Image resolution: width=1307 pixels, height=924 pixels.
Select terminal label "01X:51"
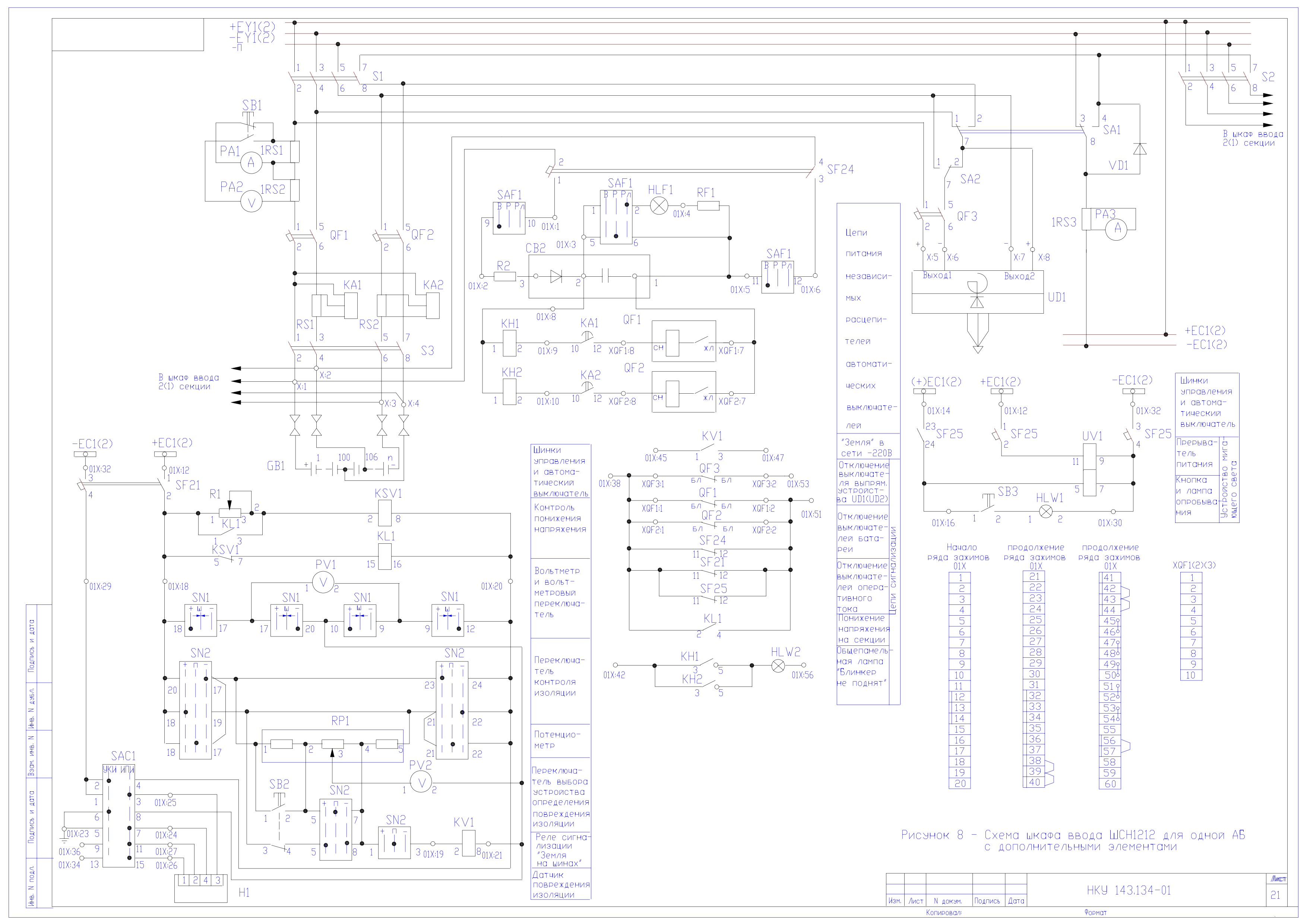click(x=812, y=514)
